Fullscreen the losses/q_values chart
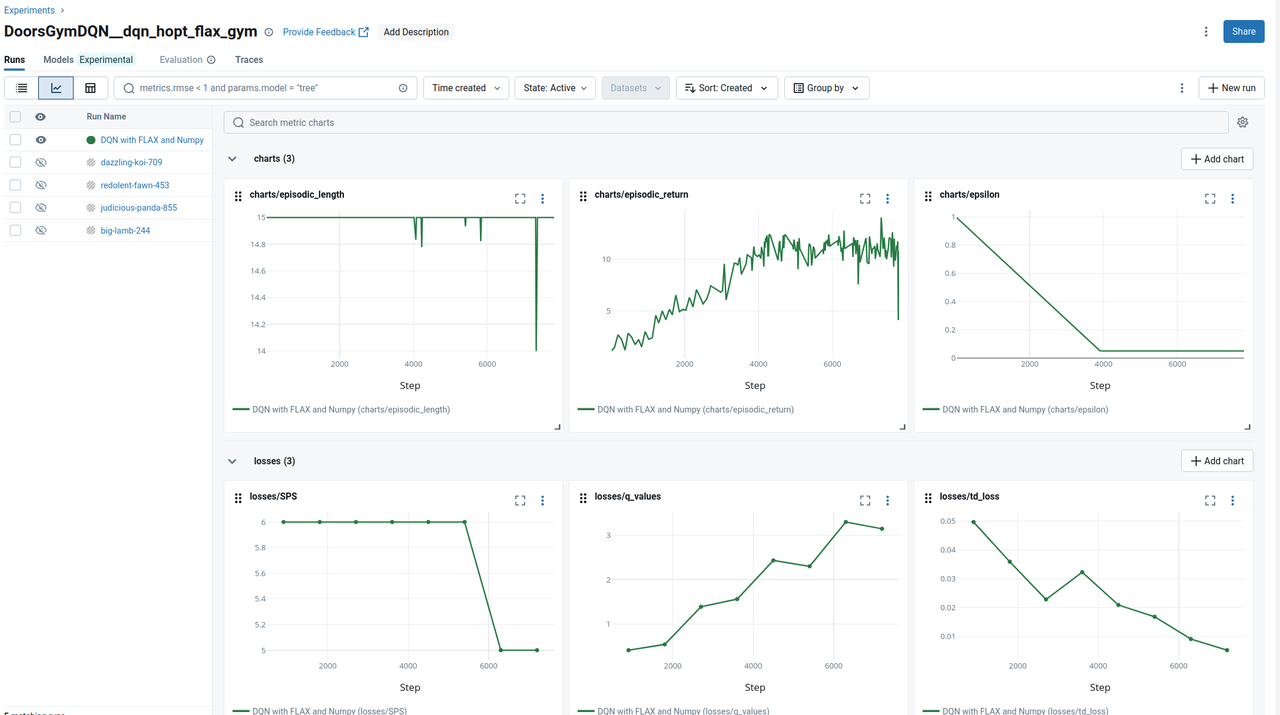This screenshot has width=1280, height=715. 865,500
